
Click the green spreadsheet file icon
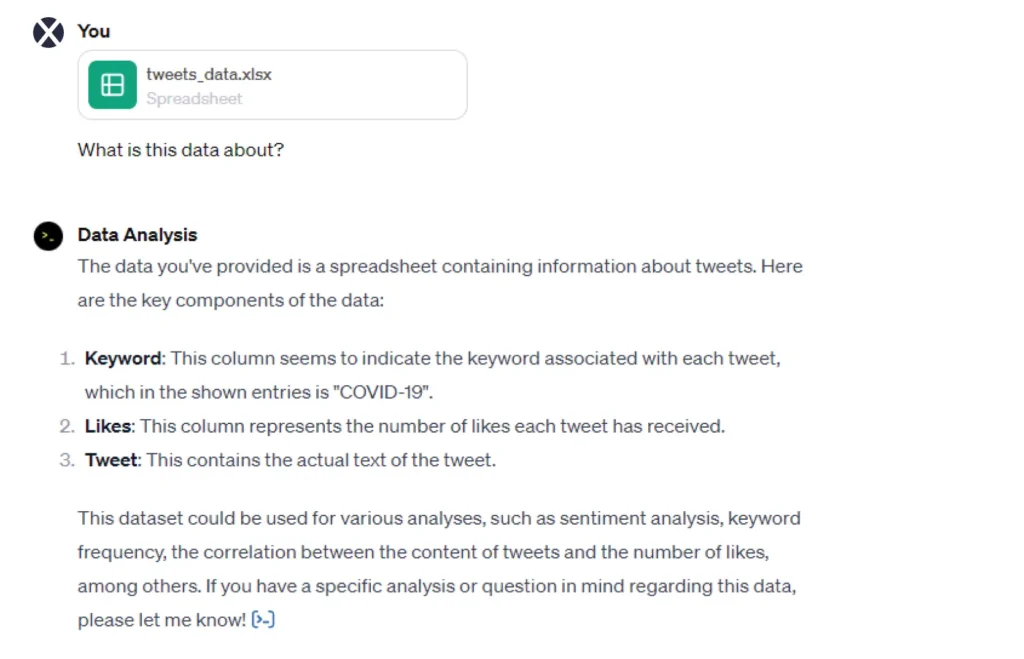tap(112, 85)
